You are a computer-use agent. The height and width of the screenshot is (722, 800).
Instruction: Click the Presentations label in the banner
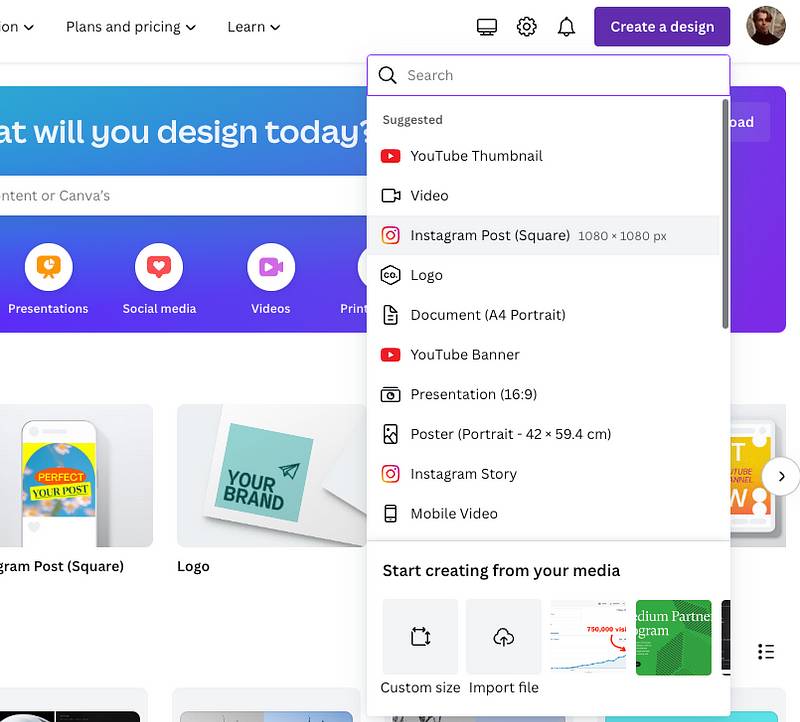click(48, 309)
